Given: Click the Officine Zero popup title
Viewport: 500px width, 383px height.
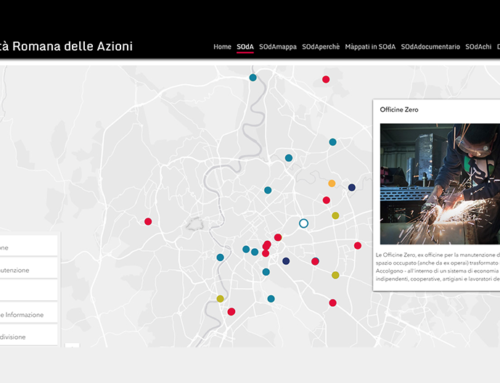Looking at the screenshot, I should [x=399, y=110].
